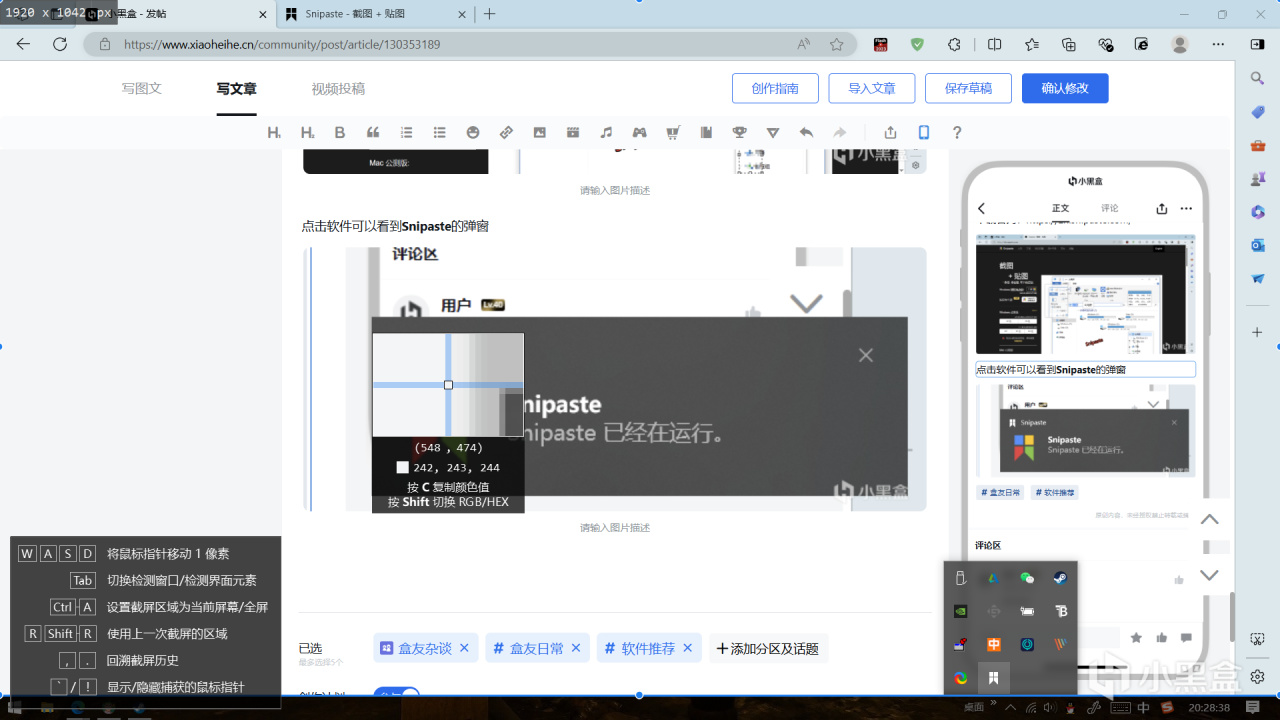Click the 请输入图片描述 field under the Snipaste image
The height and width of the screenshot is (720, 1280).
pos(615,528)
